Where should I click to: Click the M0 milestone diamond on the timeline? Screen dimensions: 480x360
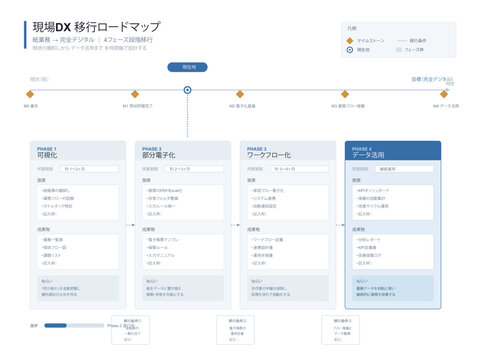[x=30, y=94]
